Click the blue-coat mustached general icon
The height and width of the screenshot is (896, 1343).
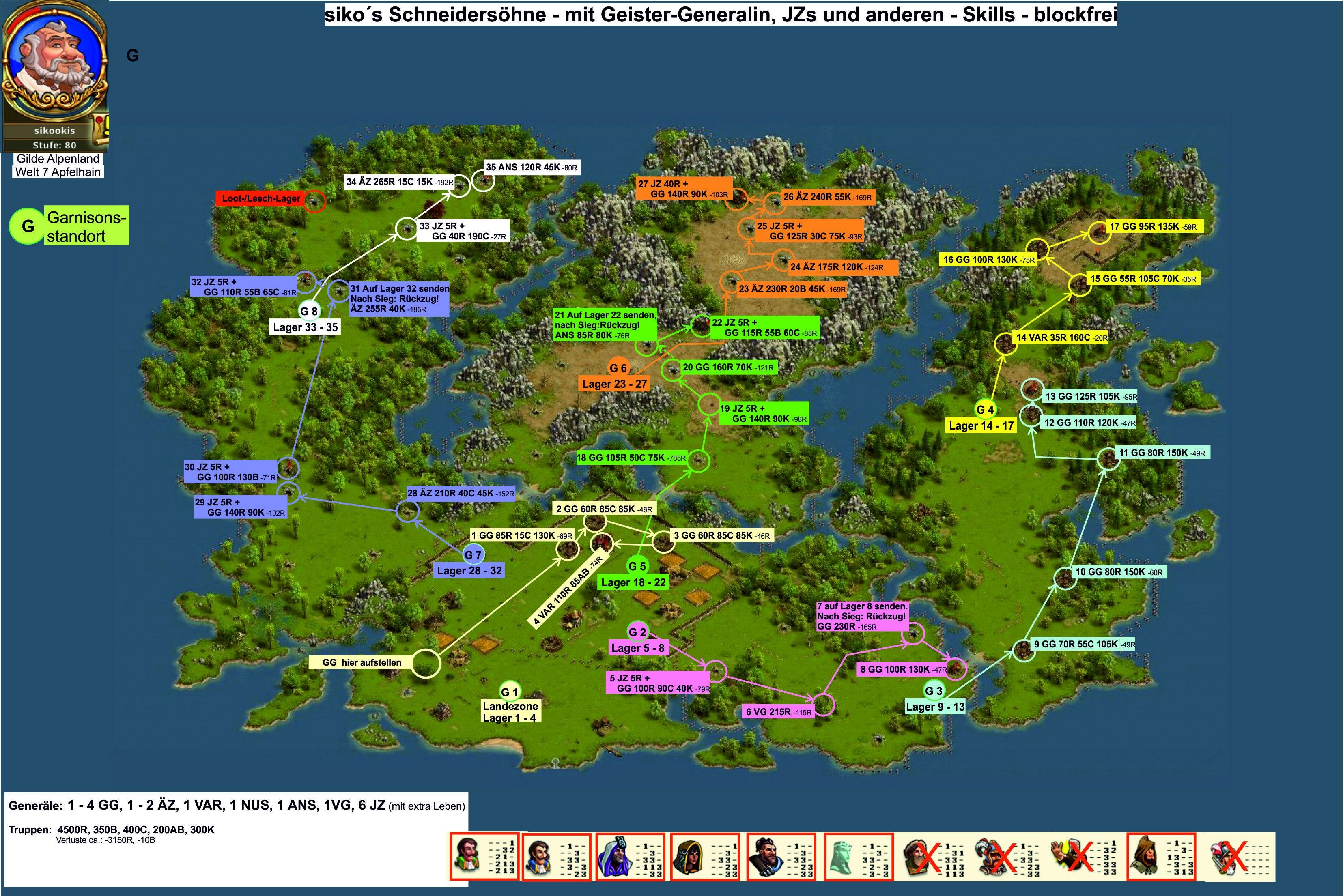[538, 857]
